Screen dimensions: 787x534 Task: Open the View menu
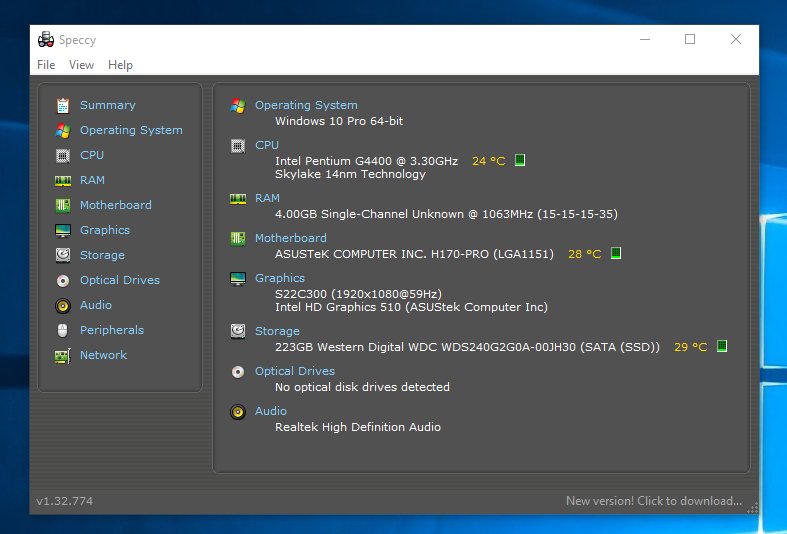coord(81,65)
